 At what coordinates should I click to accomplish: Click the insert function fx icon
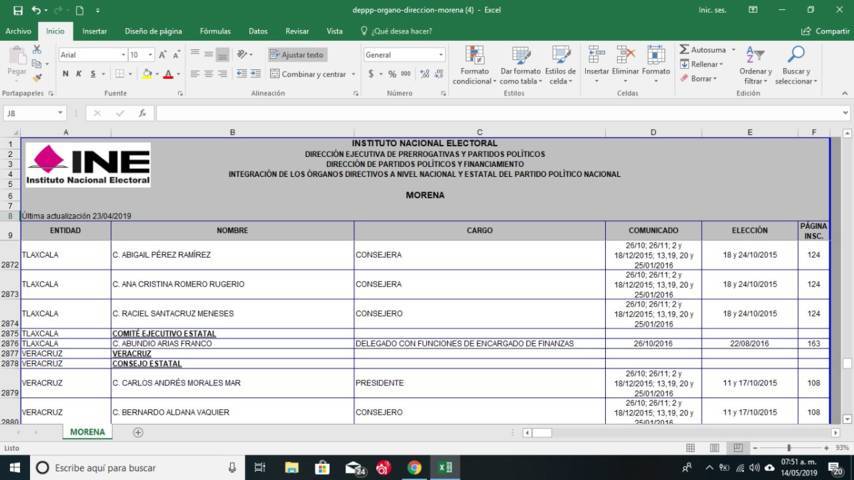point(142,113)
